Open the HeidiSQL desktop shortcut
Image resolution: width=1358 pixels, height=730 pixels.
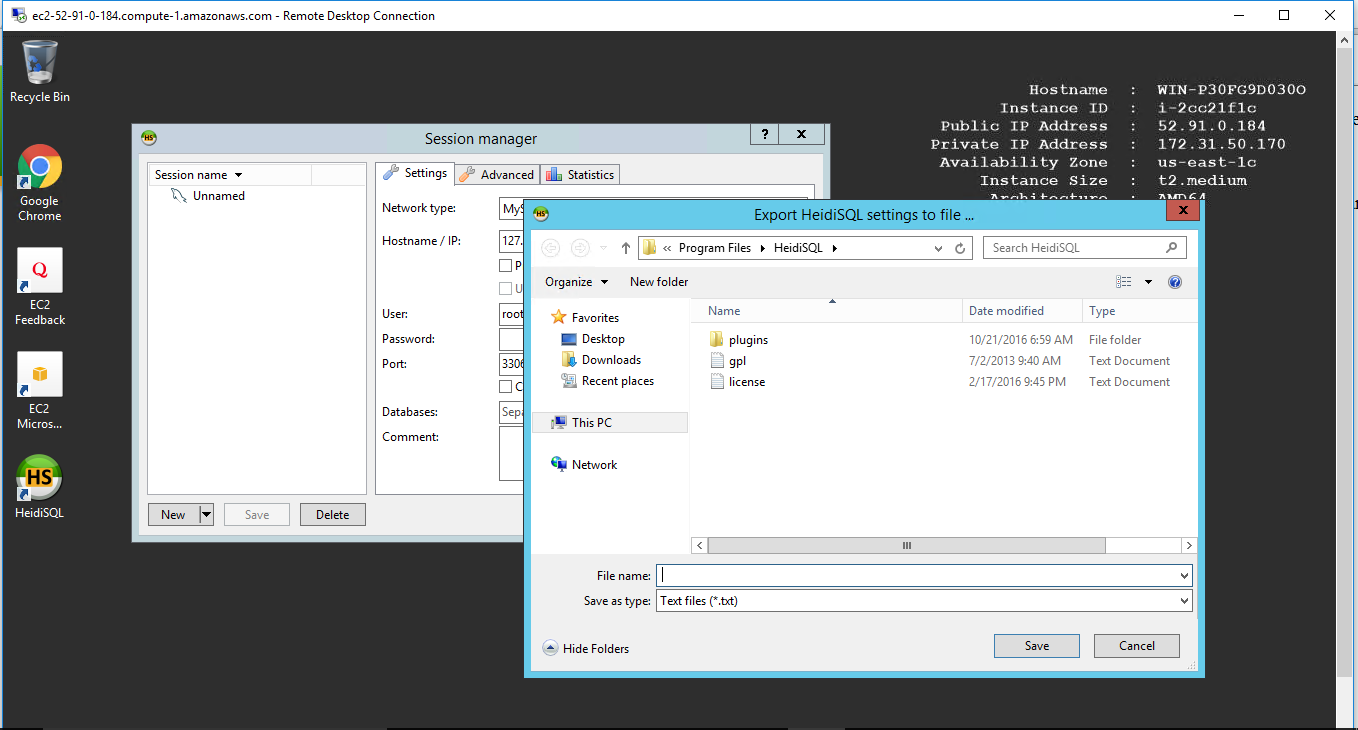(39, 487)
